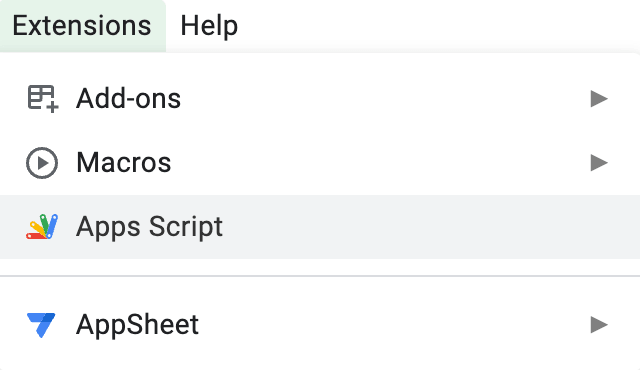The image size is (640, 370).
Task: Select the Add-ons text label
Action: pos(129,99)
